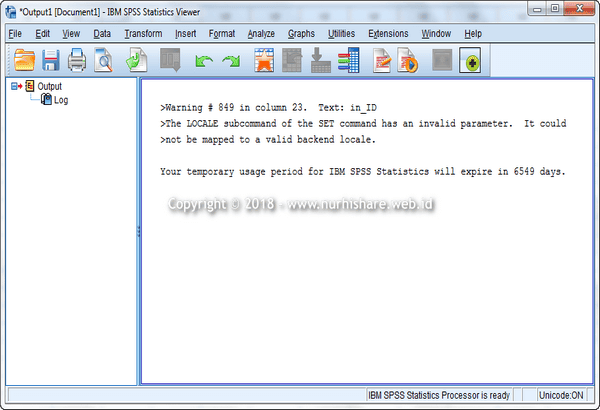Select the Output book icon in outline
600x410 pixels.
[x=29, y=86]
